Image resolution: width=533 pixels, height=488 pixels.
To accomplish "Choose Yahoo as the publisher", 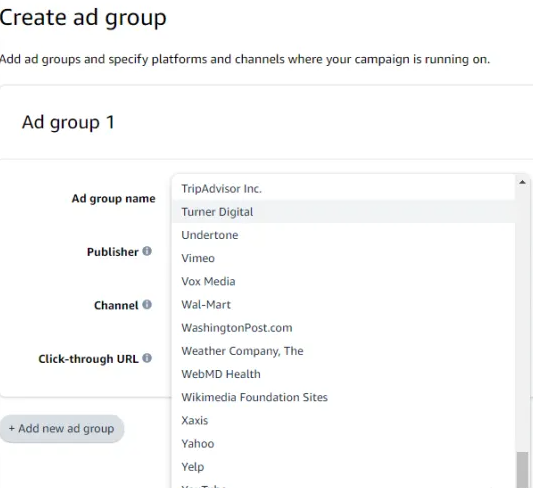I will pos(344,443).
